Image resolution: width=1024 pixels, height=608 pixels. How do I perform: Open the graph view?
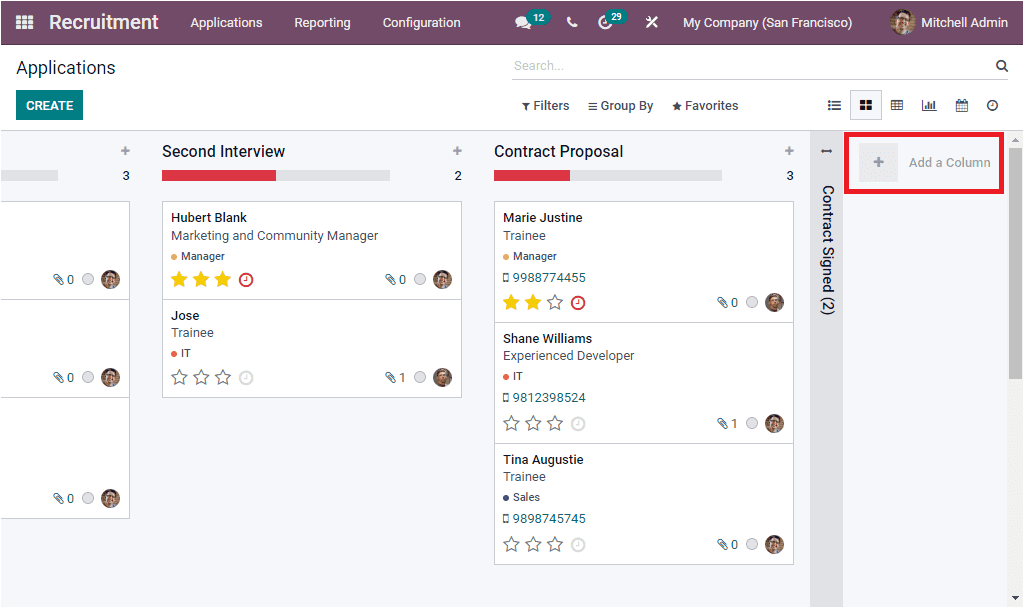[x=929, y=104]
